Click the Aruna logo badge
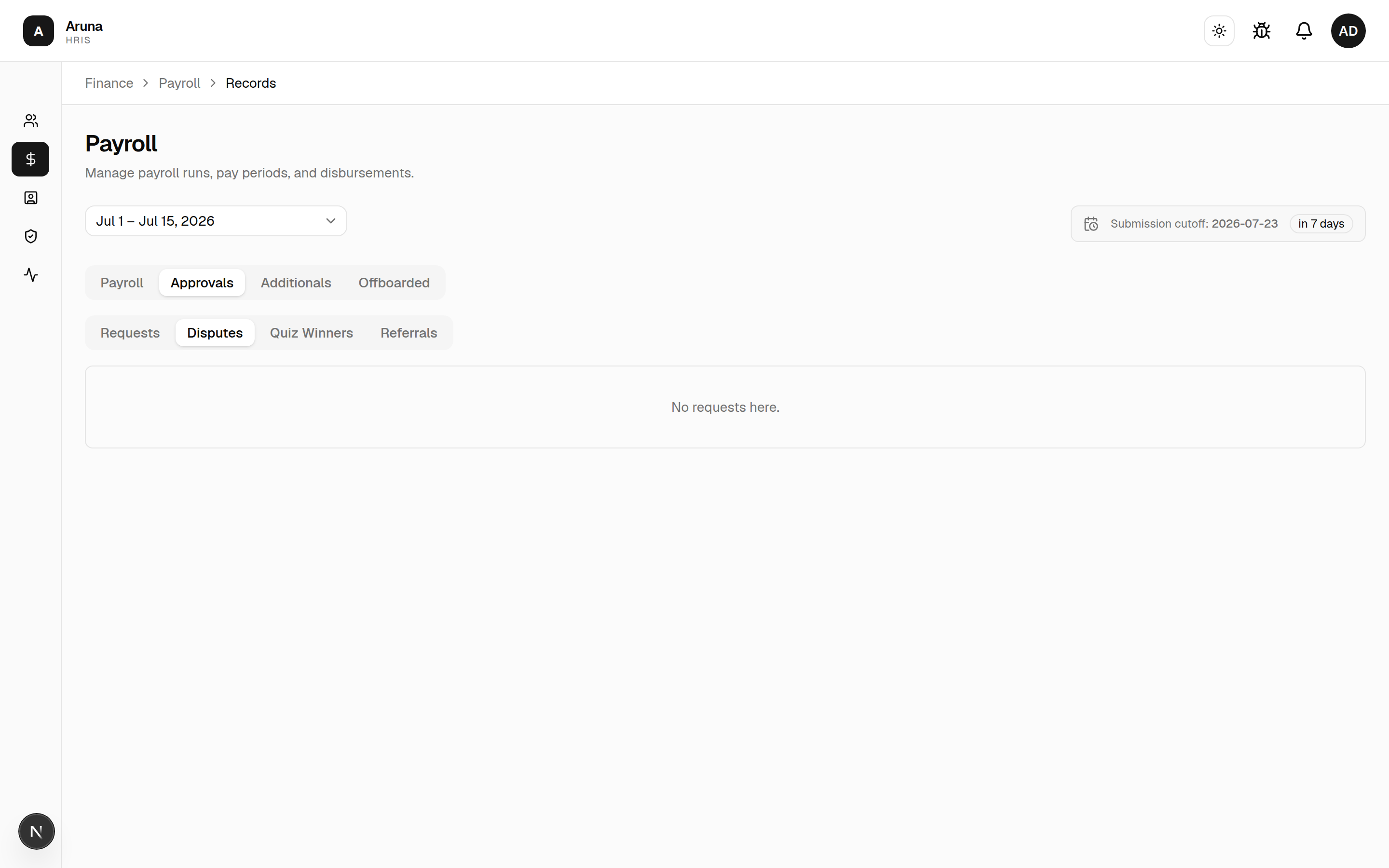The width and height of the screenshot is (1389, 868). click(39, 31)
